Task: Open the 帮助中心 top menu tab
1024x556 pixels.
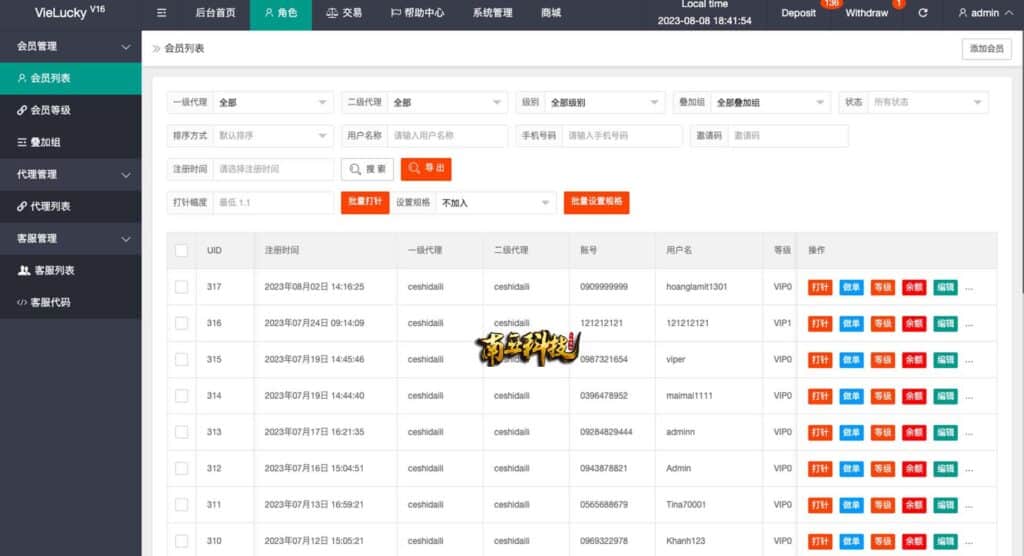Action: pos(417,12)
